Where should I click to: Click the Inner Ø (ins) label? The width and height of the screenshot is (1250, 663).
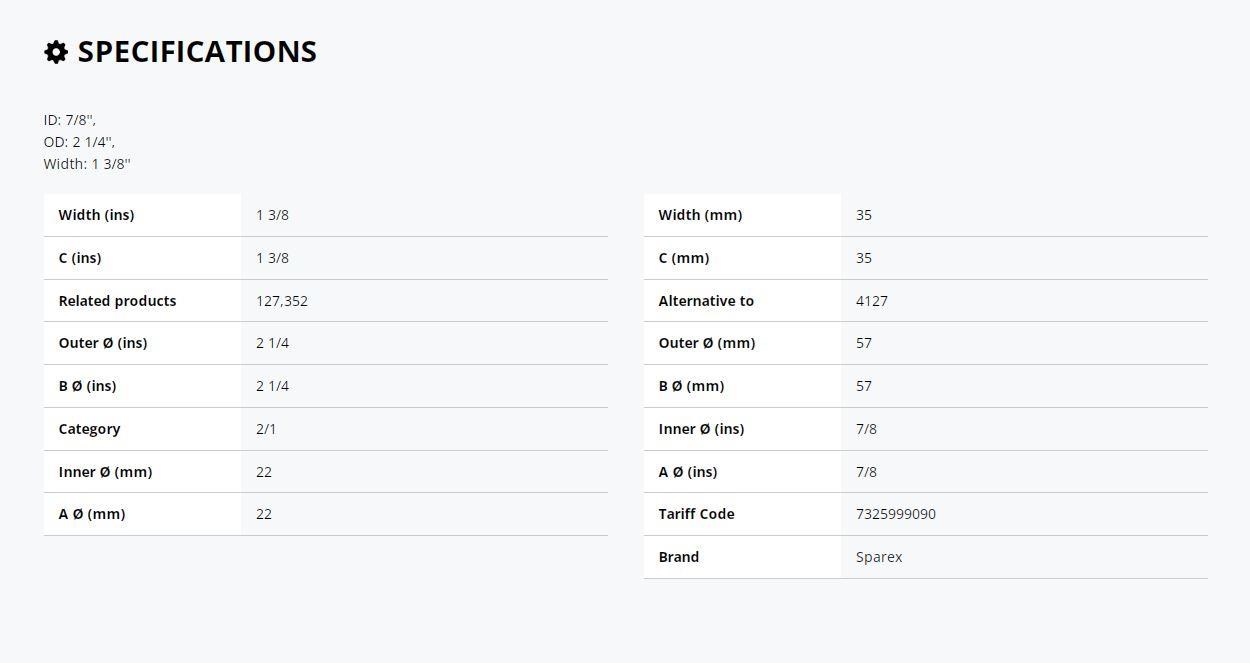701,429
